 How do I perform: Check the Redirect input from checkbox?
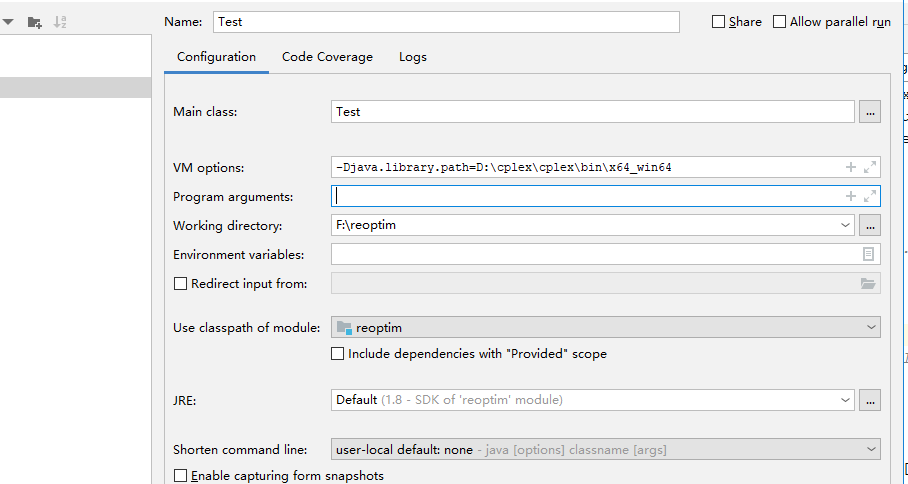[x=181, y=284]
